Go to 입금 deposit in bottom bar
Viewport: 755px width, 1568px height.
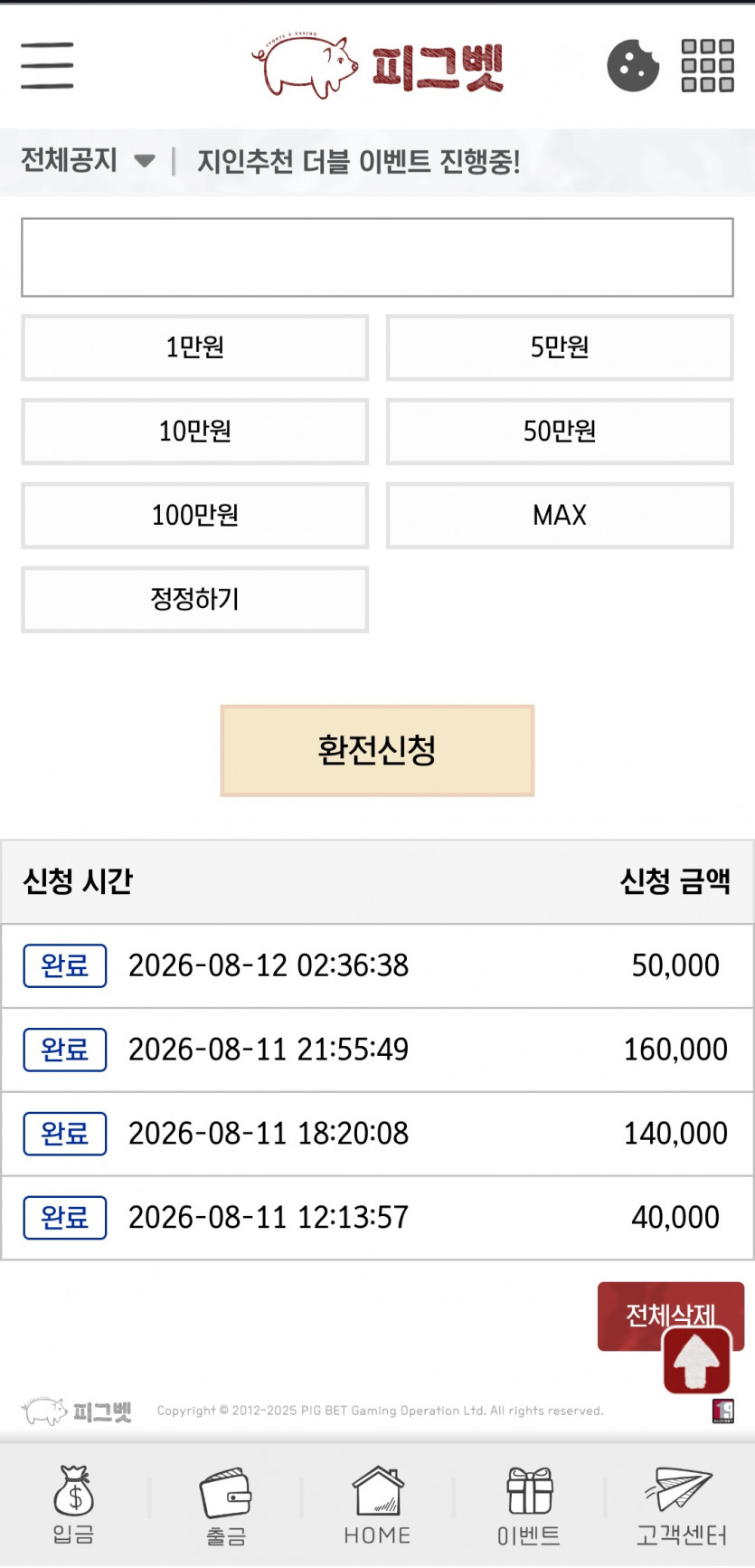click(74, 1504)
